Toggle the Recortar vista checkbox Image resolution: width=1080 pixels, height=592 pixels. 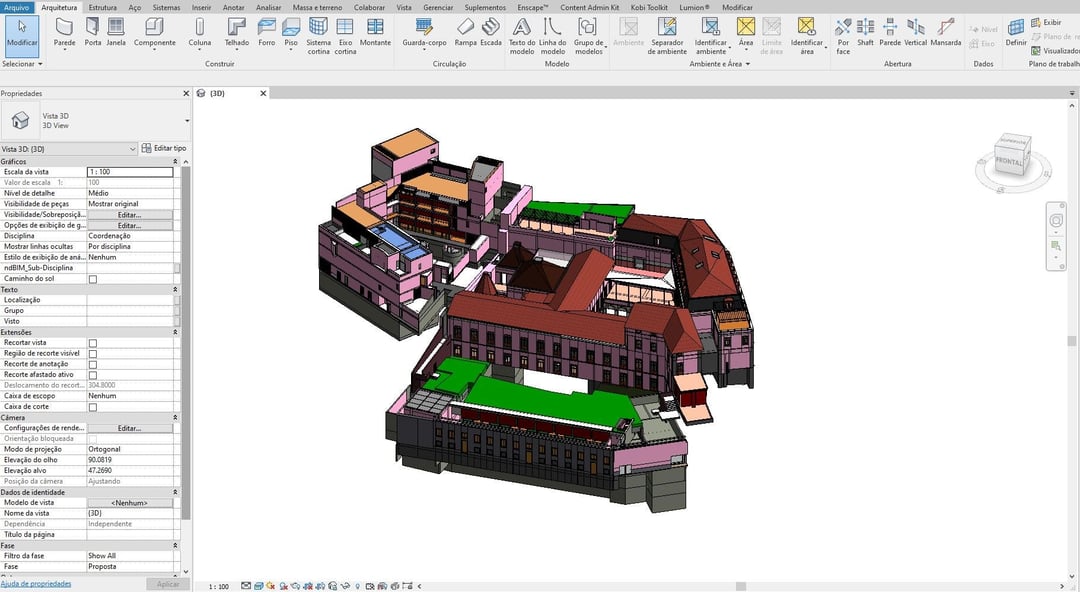(x=93, y=343)
